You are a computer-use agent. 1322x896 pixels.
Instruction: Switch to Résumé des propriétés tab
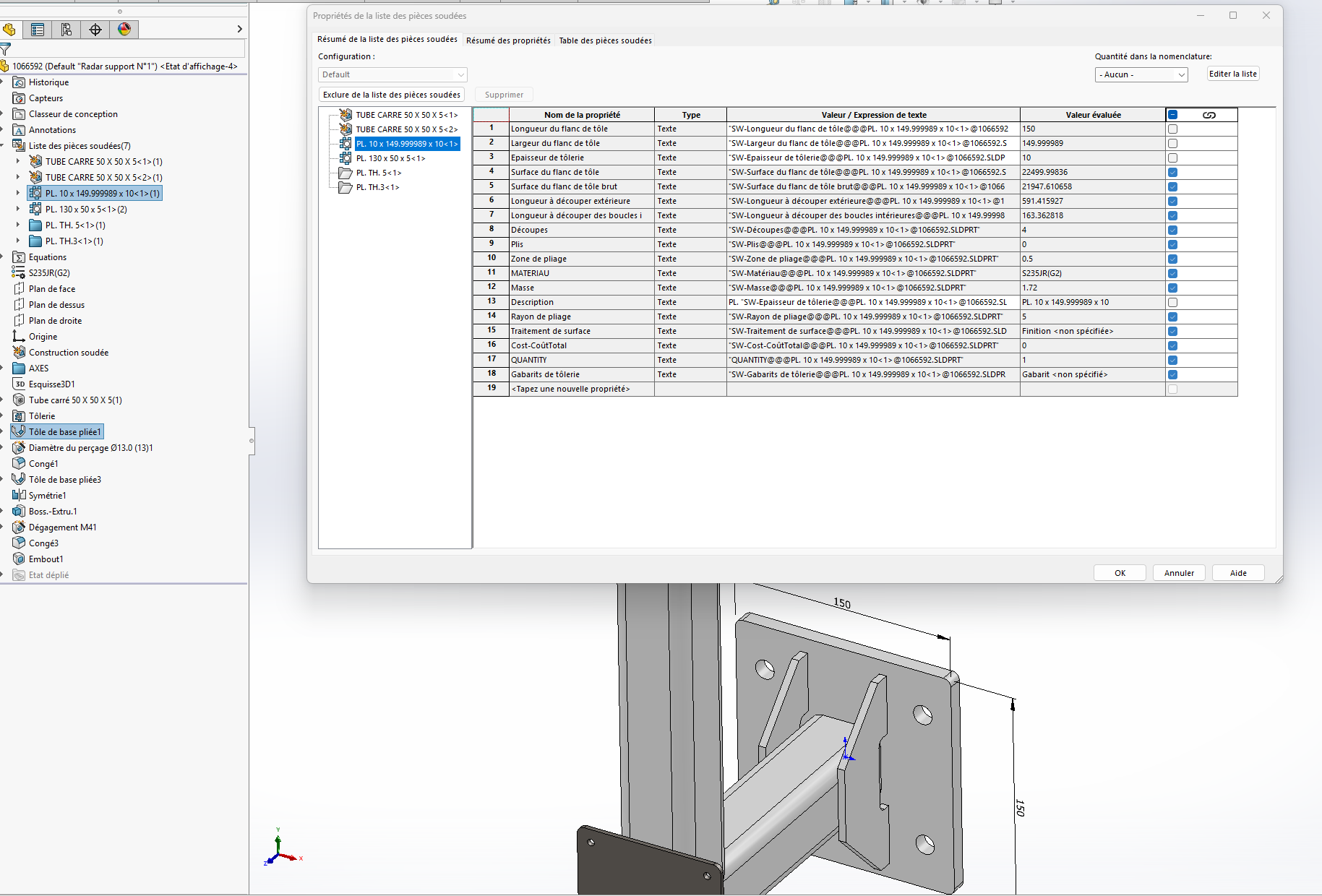[x=508, y=40]
